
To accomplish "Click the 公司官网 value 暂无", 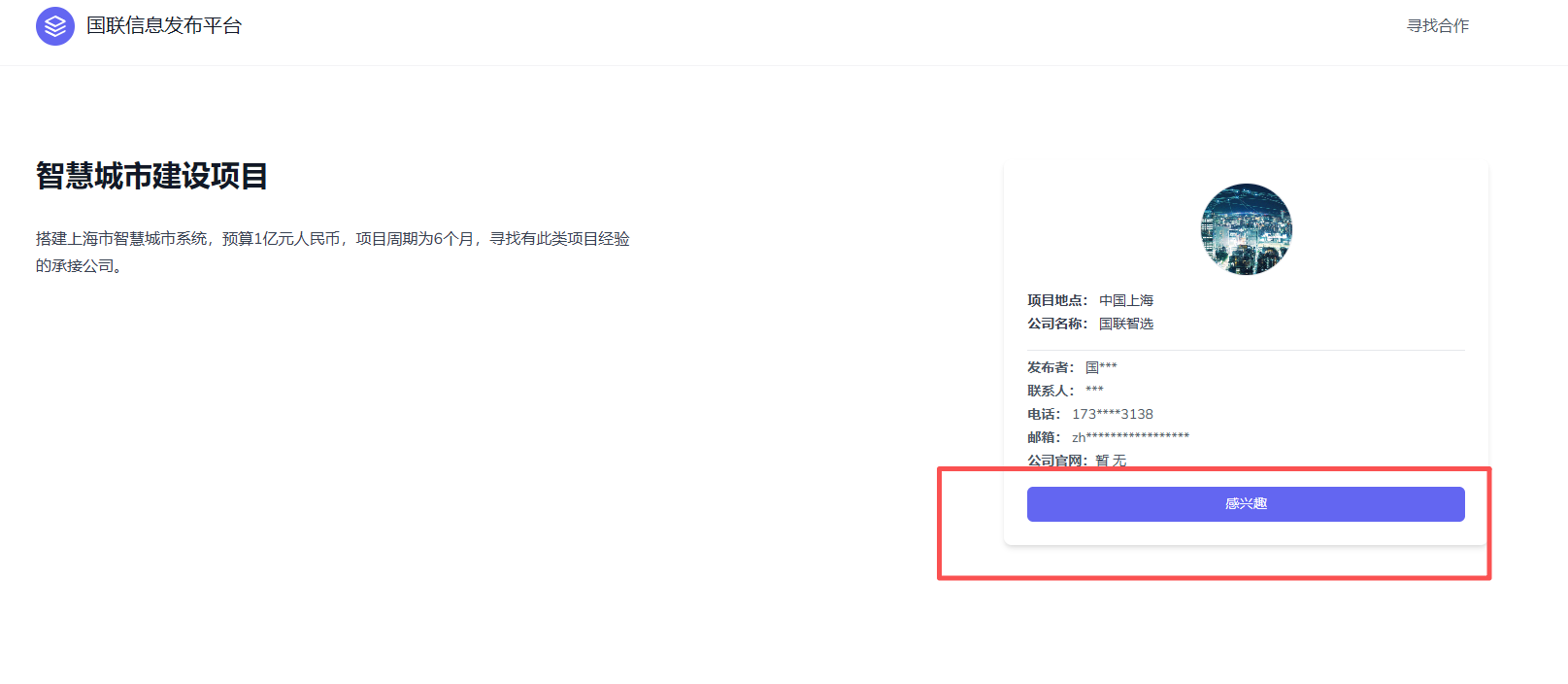I will [1111, 462].
